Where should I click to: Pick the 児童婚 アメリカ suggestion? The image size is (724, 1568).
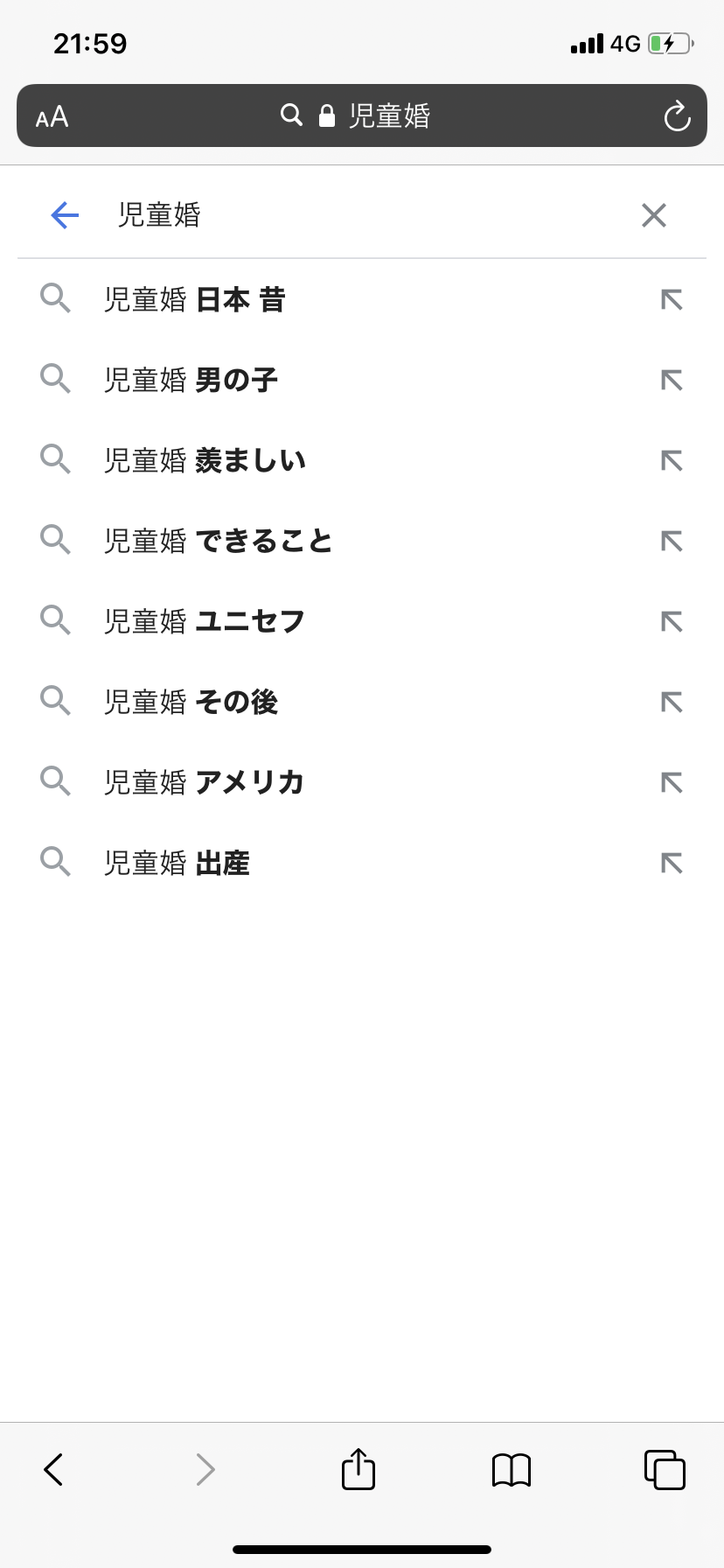(x=204, y=783)
